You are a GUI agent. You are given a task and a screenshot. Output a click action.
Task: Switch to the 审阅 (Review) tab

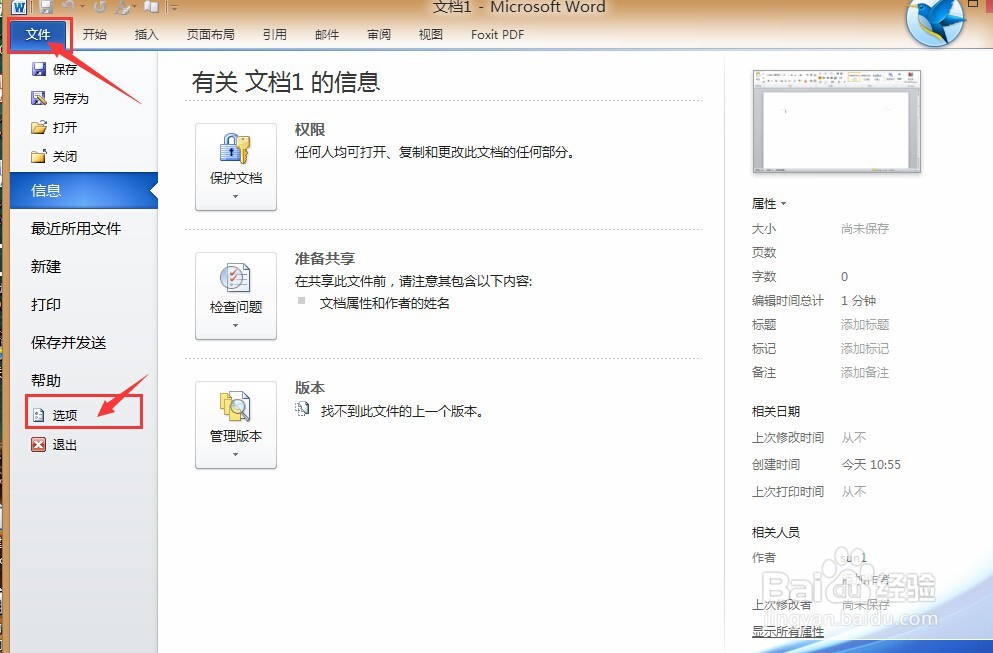(379, 34)
